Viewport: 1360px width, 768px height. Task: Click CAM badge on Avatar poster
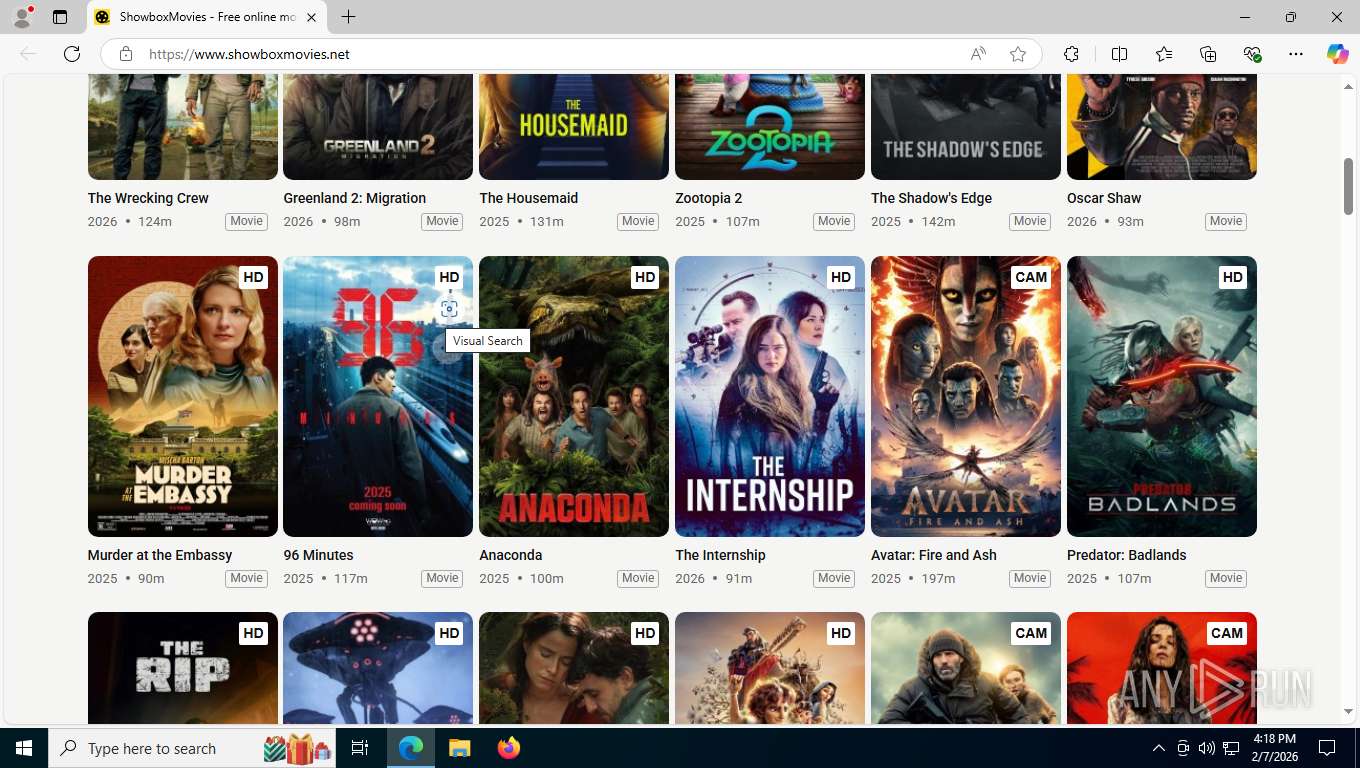tap(1031, 277)
